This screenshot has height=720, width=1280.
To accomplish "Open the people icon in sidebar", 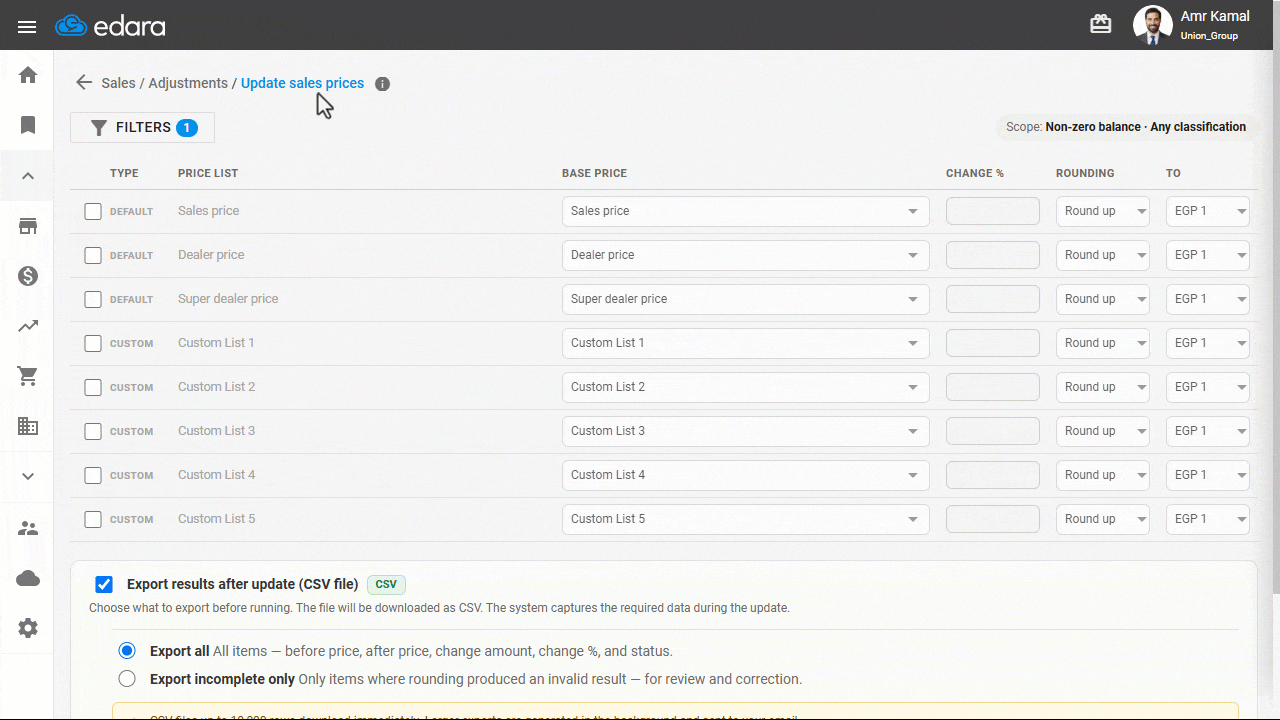I will click(x=28, y=528).
